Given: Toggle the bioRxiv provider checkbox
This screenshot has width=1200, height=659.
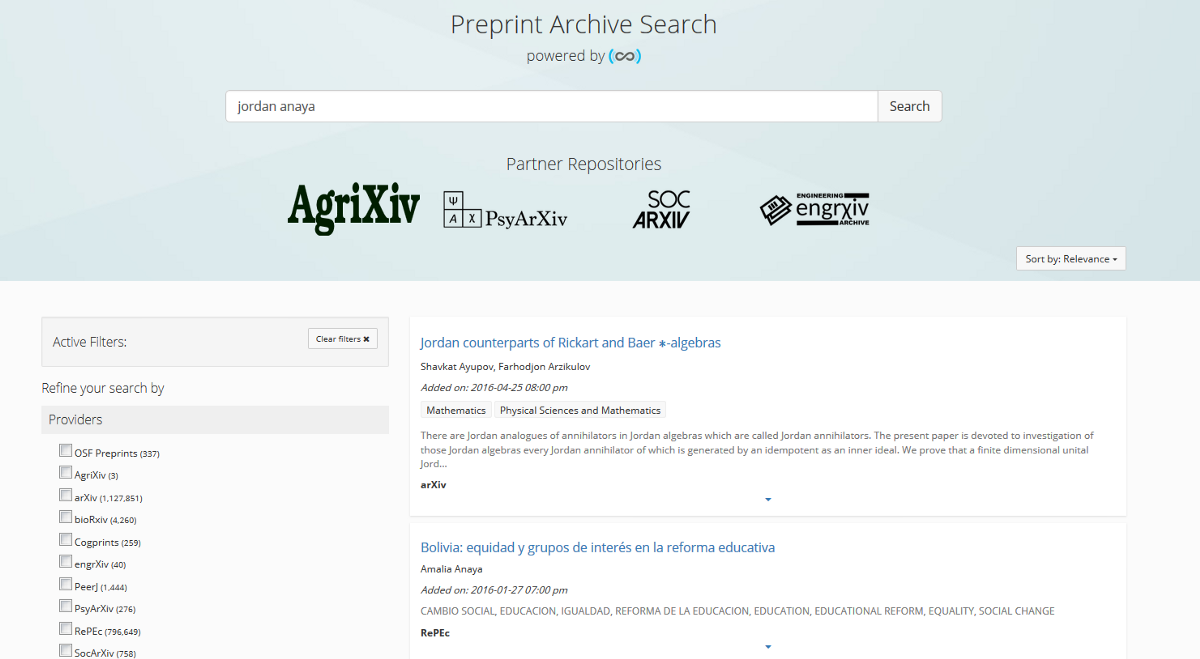Looking at the screenshot, I should coord(66,517).
